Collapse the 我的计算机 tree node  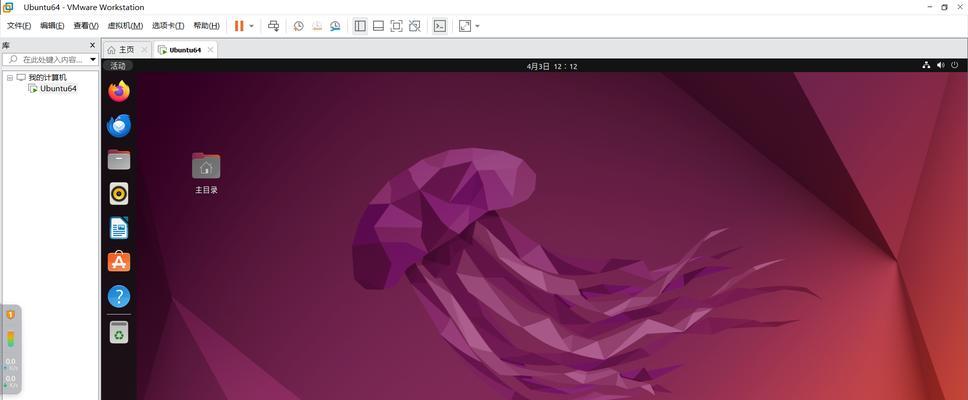(x=10, y=78)
